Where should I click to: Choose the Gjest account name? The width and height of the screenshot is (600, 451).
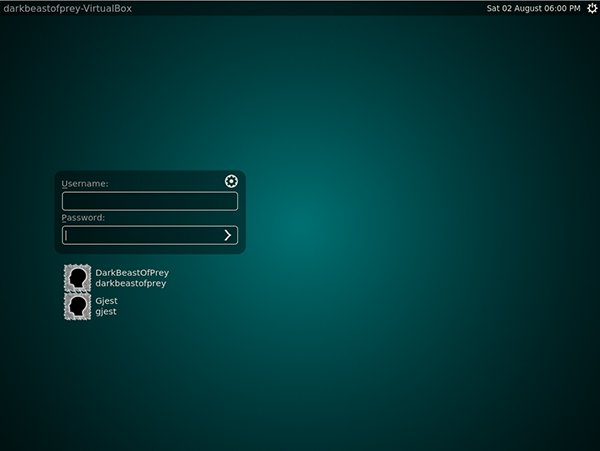pos(106,301)
